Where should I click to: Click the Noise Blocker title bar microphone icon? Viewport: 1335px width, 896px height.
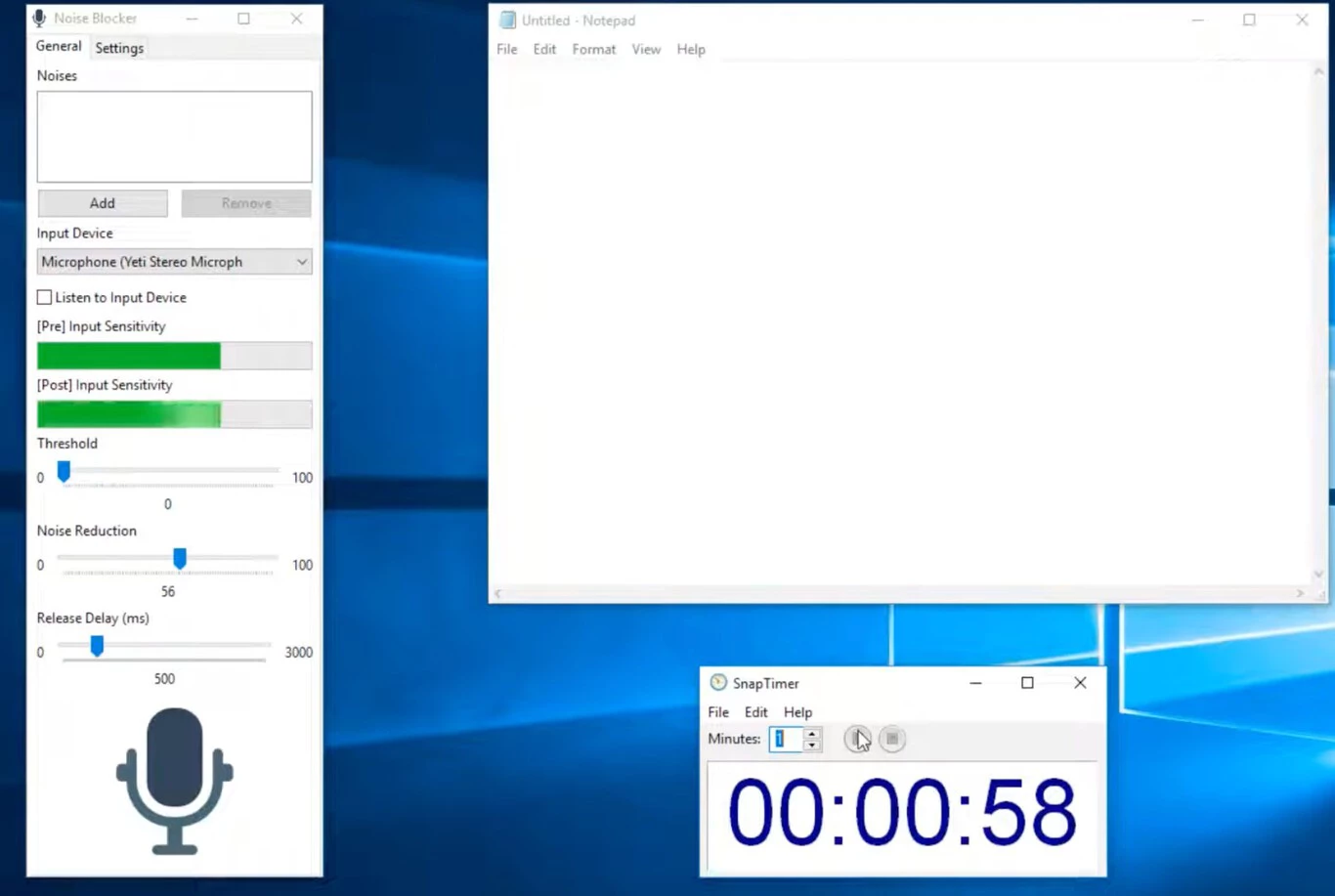[39, 19]
